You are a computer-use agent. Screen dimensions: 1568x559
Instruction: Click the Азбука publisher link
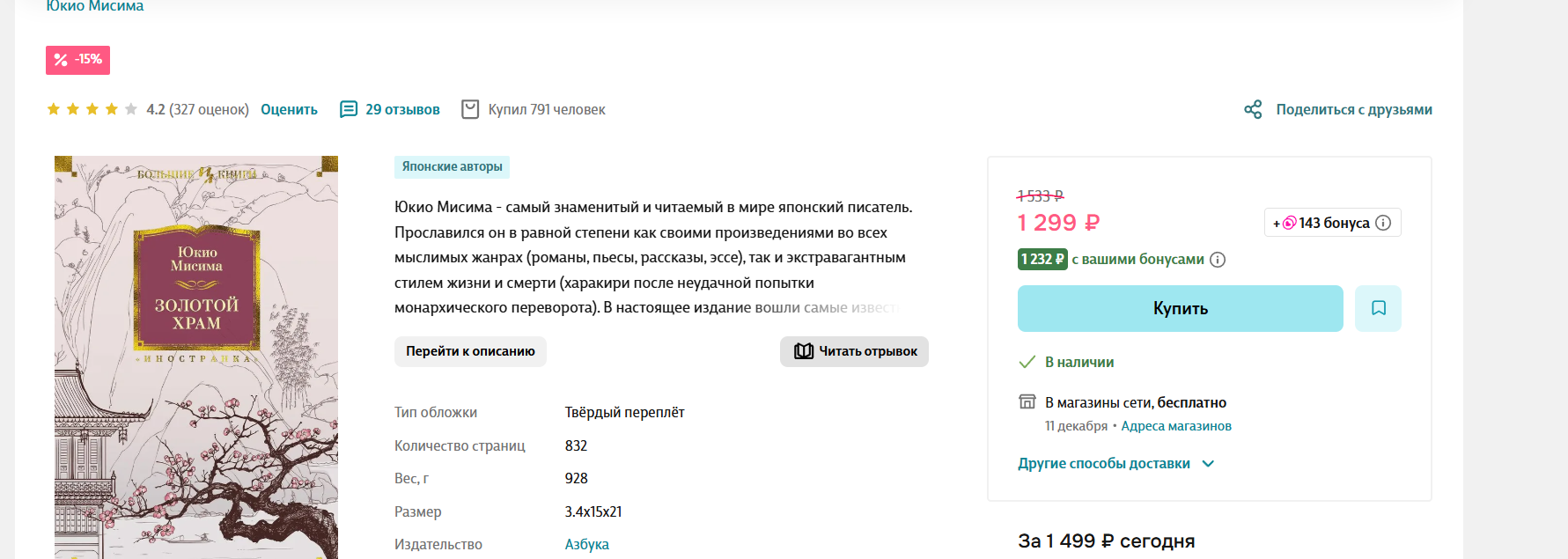pos(586,544)
